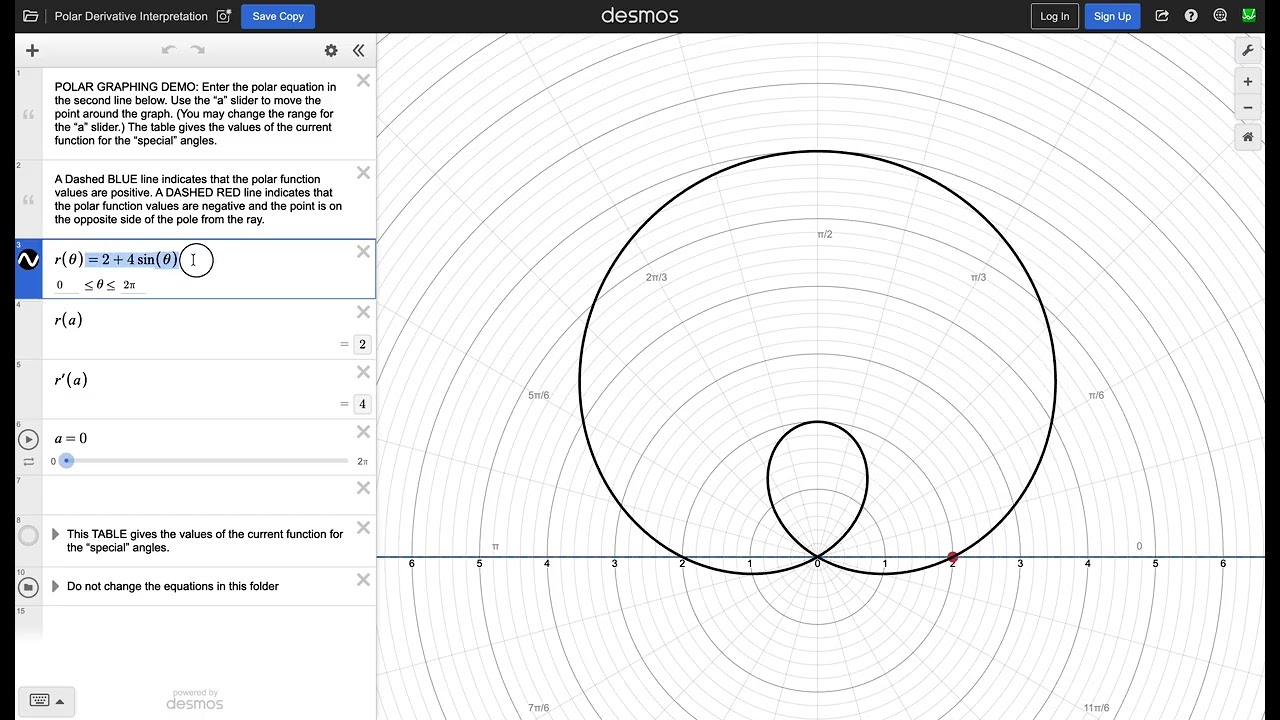Click the POLAR GRAPHING DEMO note text
Viewport: 1280px width, 720px height.
[x=195, y=114]
